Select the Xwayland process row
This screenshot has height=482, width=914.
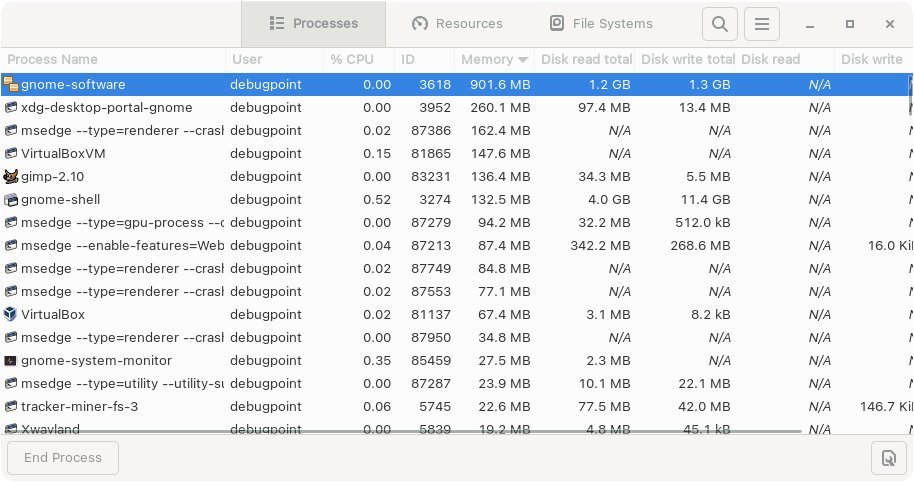coord(456,428)
